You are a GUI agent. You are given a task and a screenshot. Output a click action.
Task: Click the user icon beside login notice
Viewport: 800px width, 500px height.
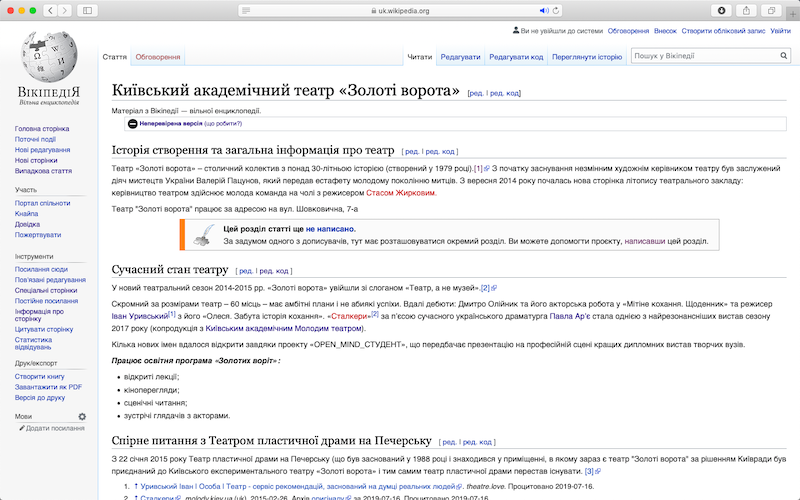click(516, 31)
